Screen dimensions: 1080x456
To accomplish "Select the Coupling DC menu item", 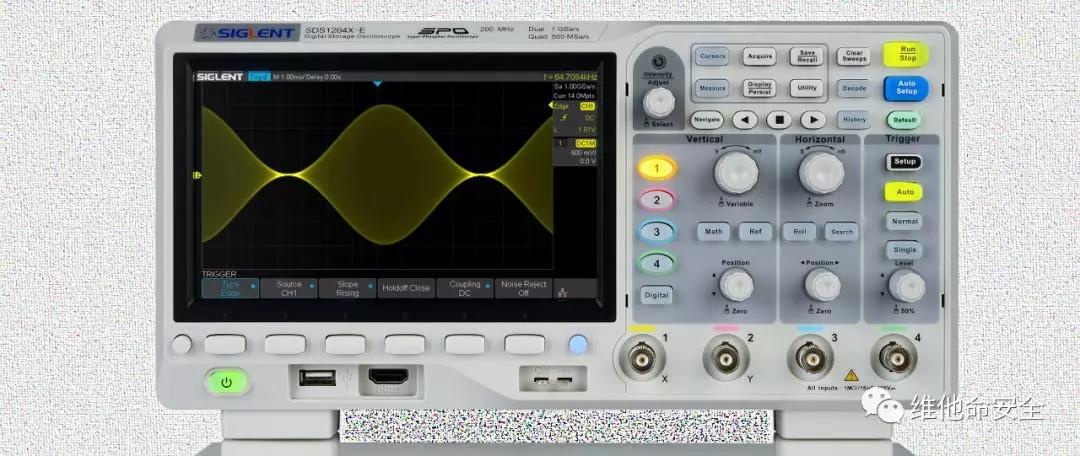I will [x=465, y=288].
